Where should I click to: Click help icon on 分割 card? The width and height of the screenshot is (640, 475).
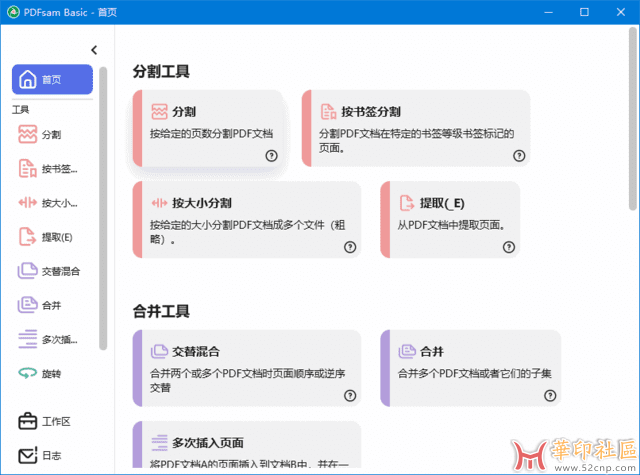[271, 155]
